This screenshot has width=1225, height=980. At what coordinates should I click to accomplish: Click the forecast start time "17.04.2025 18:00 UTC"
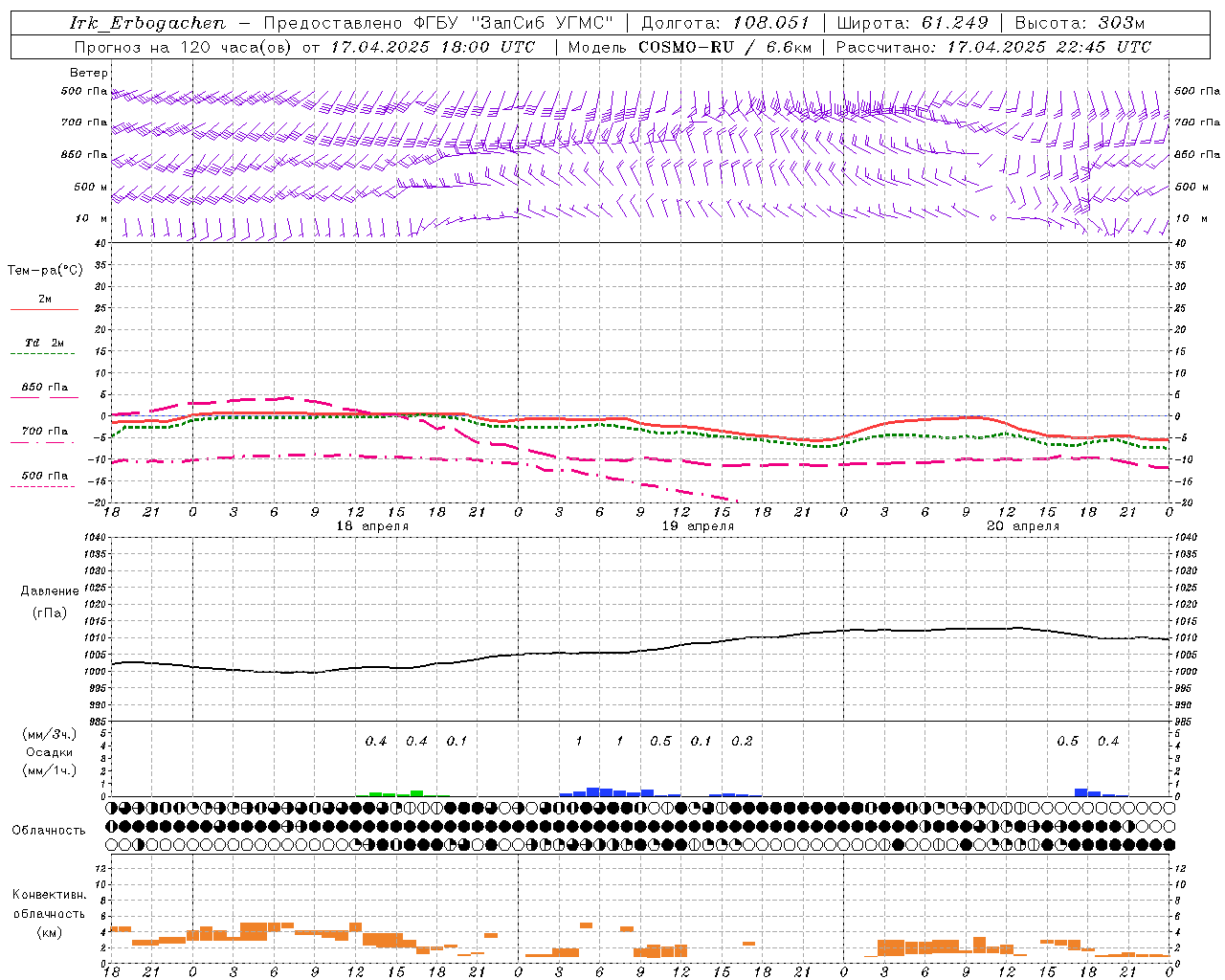(x=433, y=47)
